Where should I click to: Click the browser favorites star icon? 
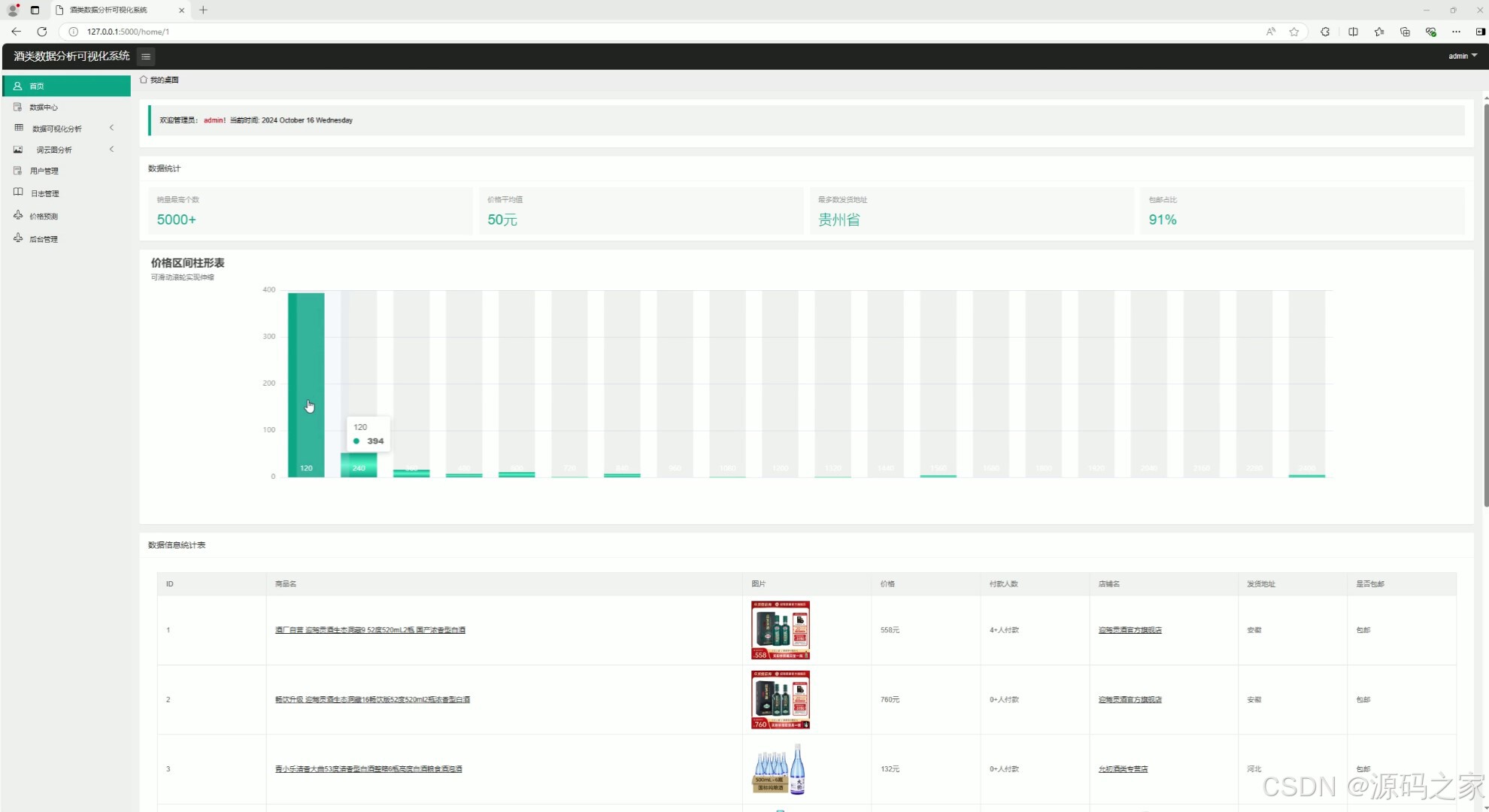[1293, 32]
